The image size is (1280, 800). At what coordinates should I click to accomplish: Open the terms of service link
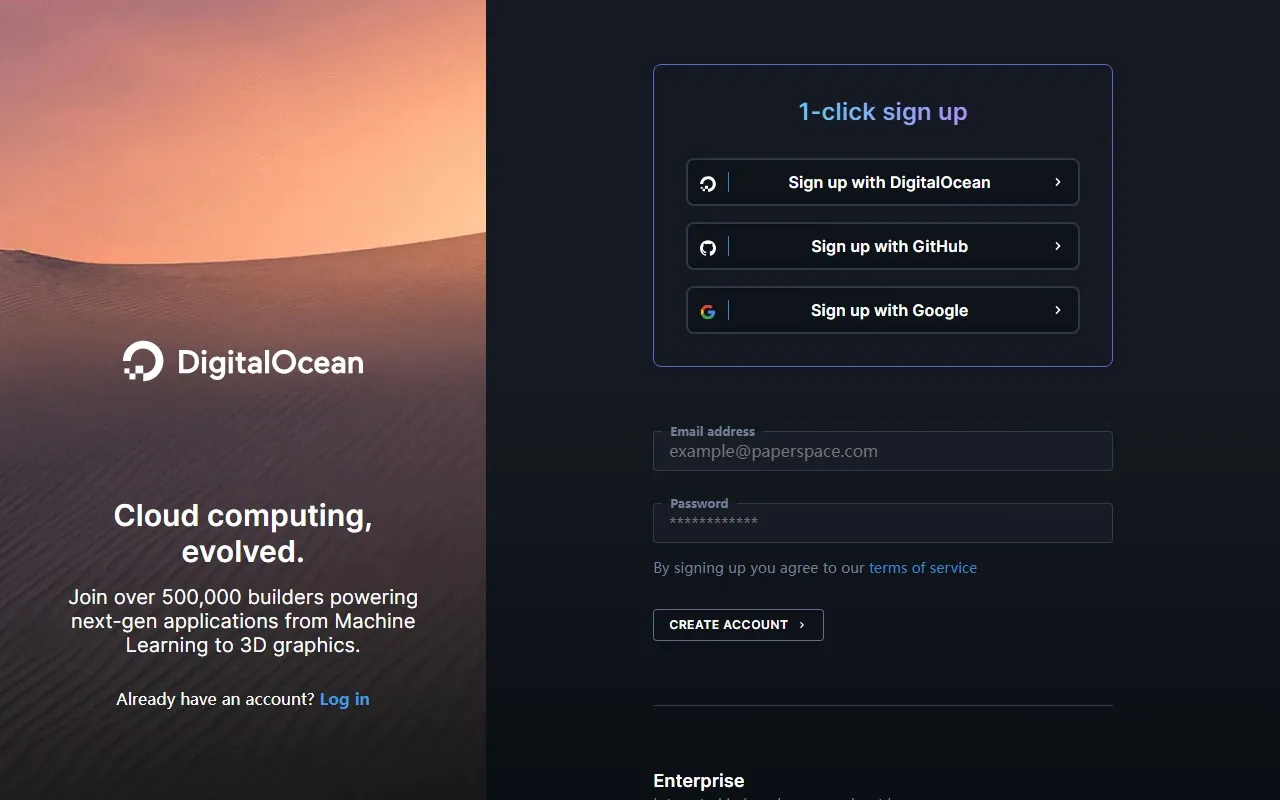[x=922, y=568]
